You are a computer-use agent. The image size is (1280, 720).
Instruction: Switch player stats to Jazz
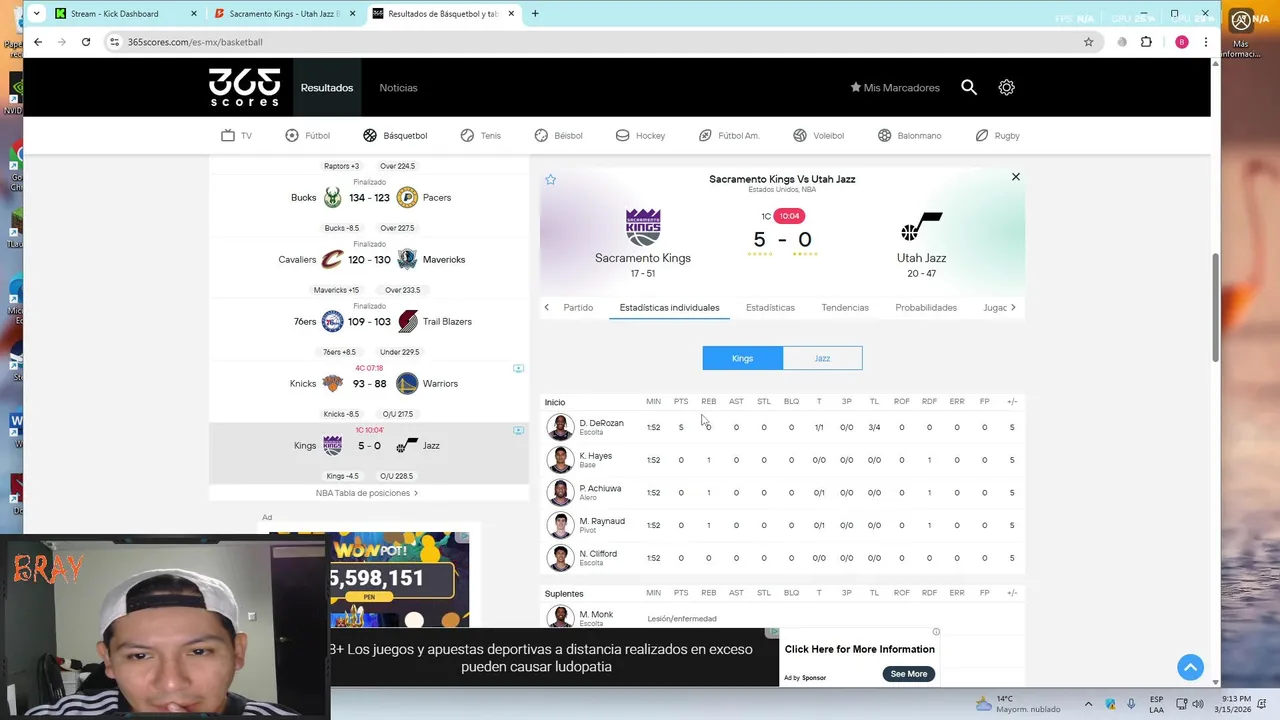coord(822,358)
